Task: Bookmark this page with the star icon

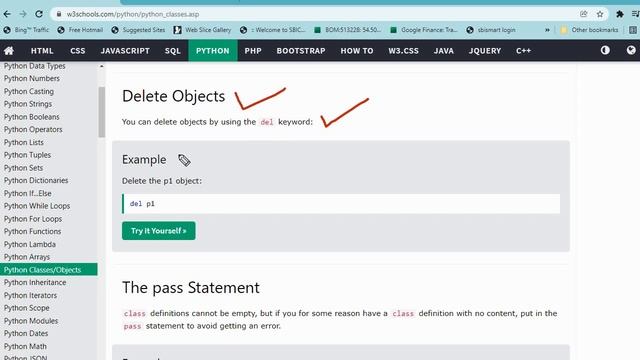Action: point(600,14)
